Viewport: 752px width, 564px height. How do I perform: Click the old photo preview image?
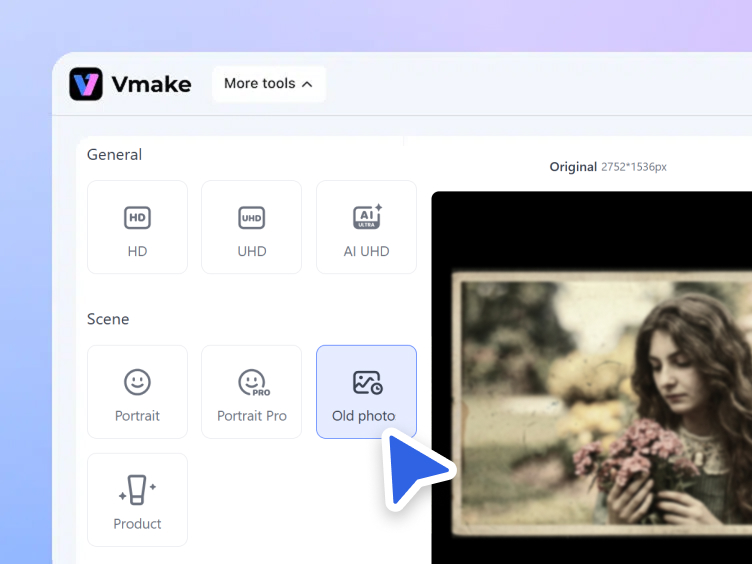pos(600,400)
